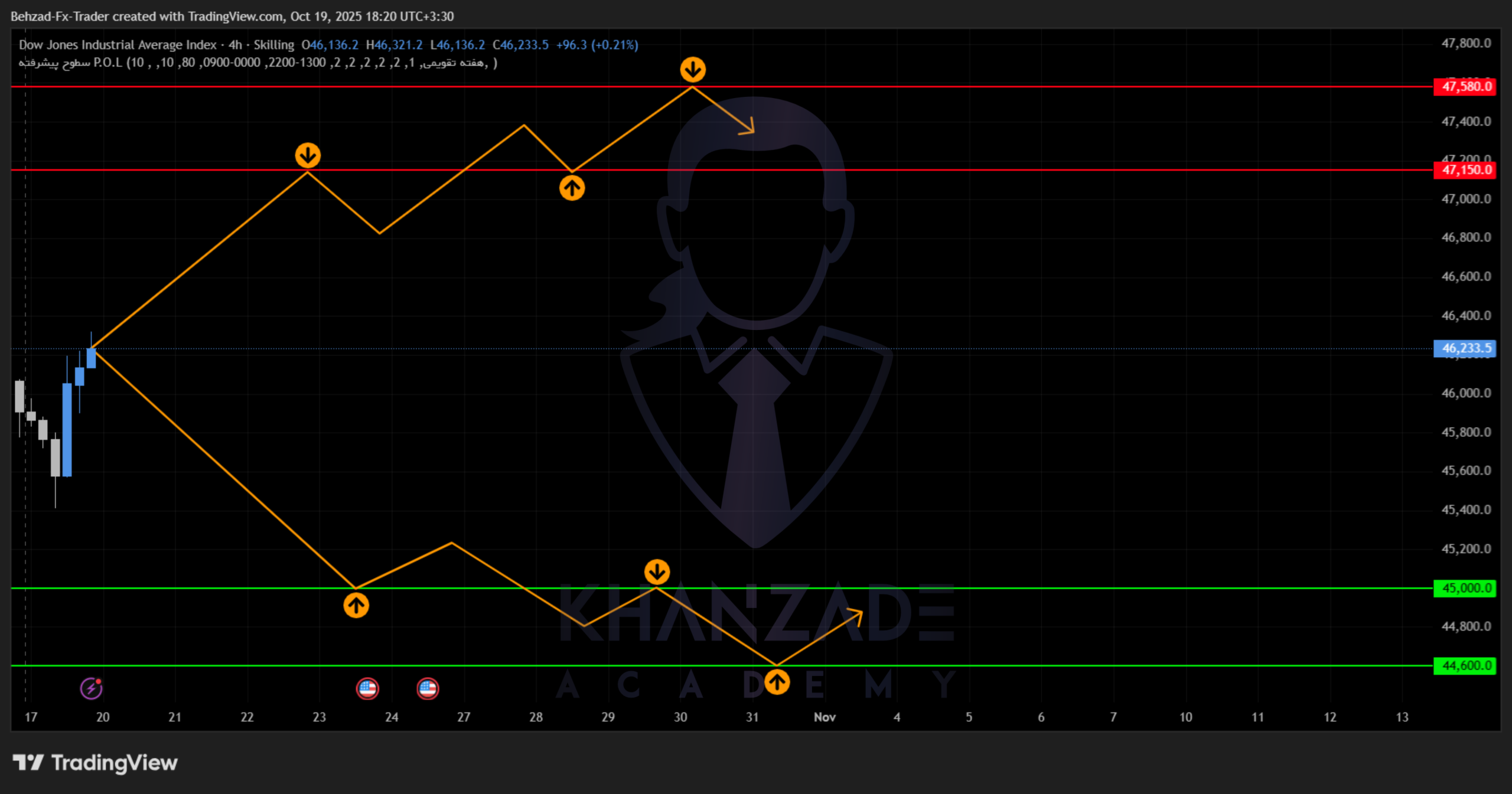The width and height of the screenshot is (1512, 794).
Task: Click the Nov label on time axis
Action: click(825, 717)
